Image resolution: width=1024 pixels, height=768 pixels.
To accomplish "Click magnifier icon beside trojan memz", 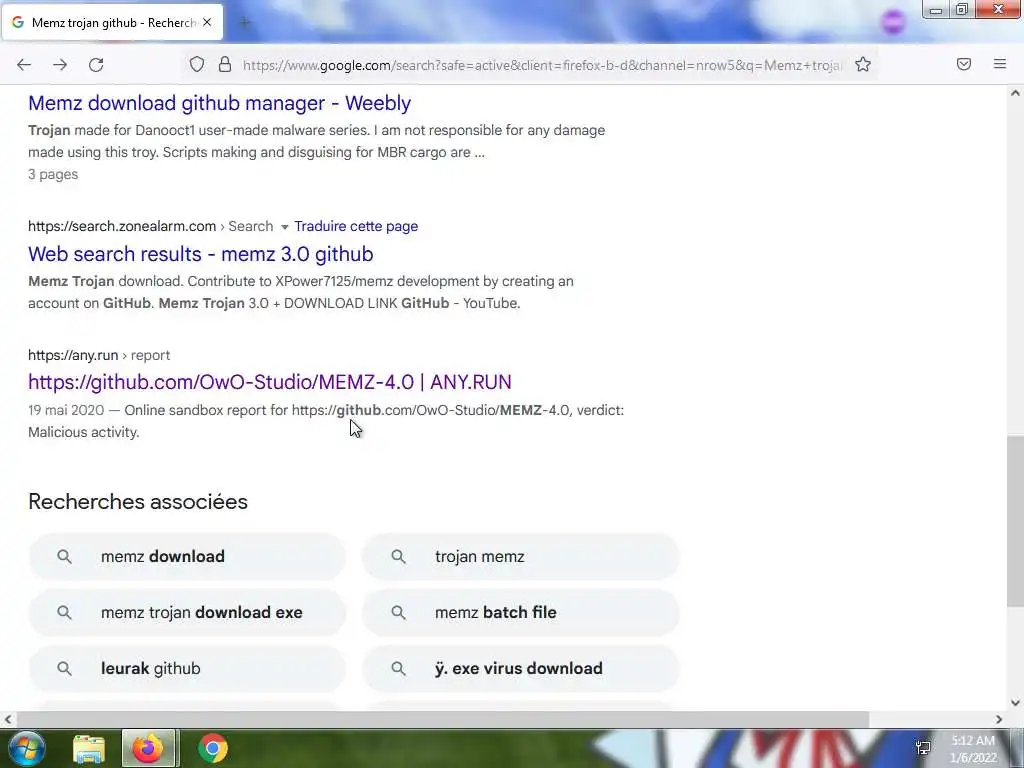I will pyautogui.click(x=398, y=556).
